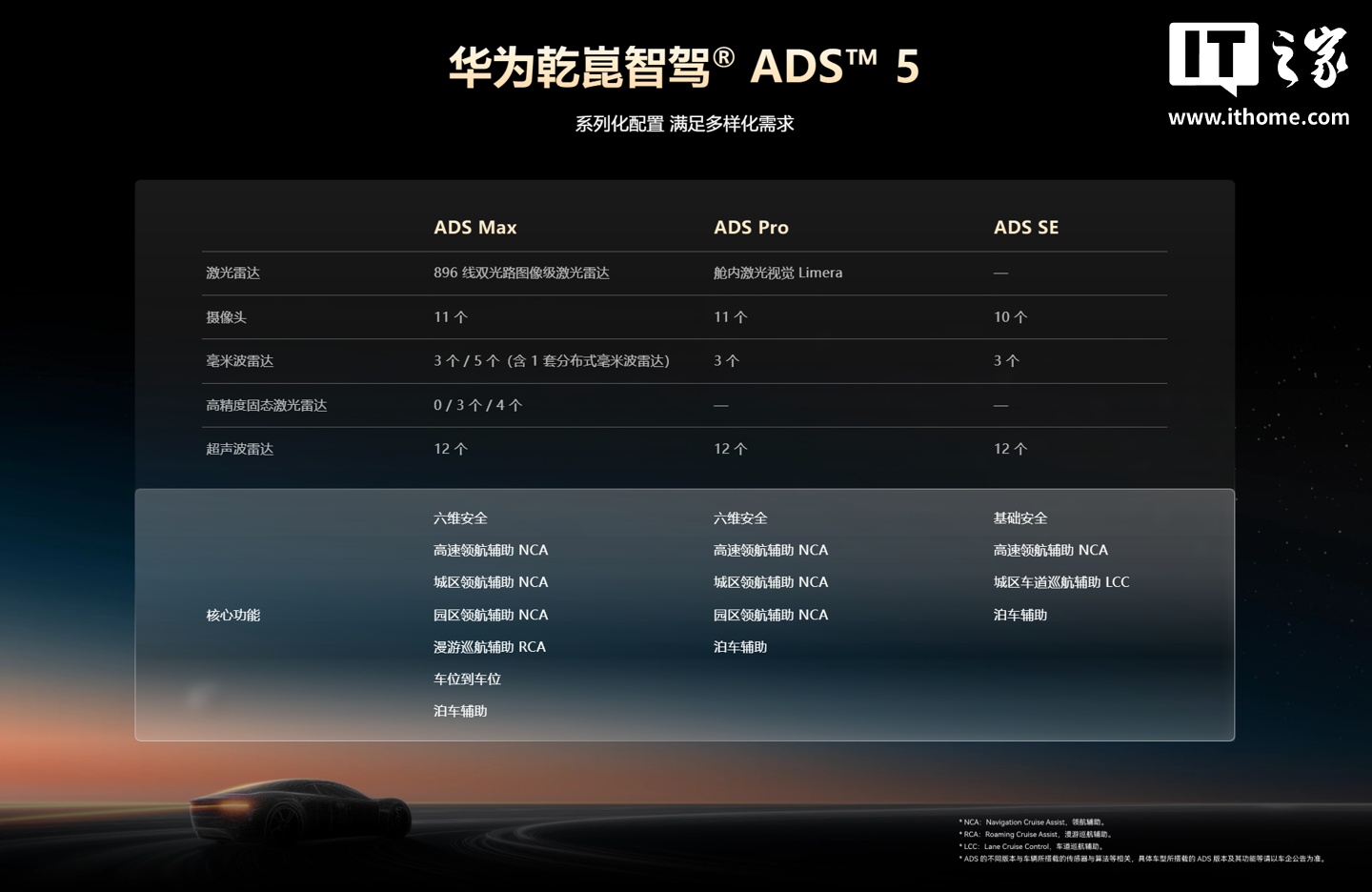1372x892 pixels.
Task: Click "基础安全" in the ADS SE column
Action: [x=1020, y=518]
